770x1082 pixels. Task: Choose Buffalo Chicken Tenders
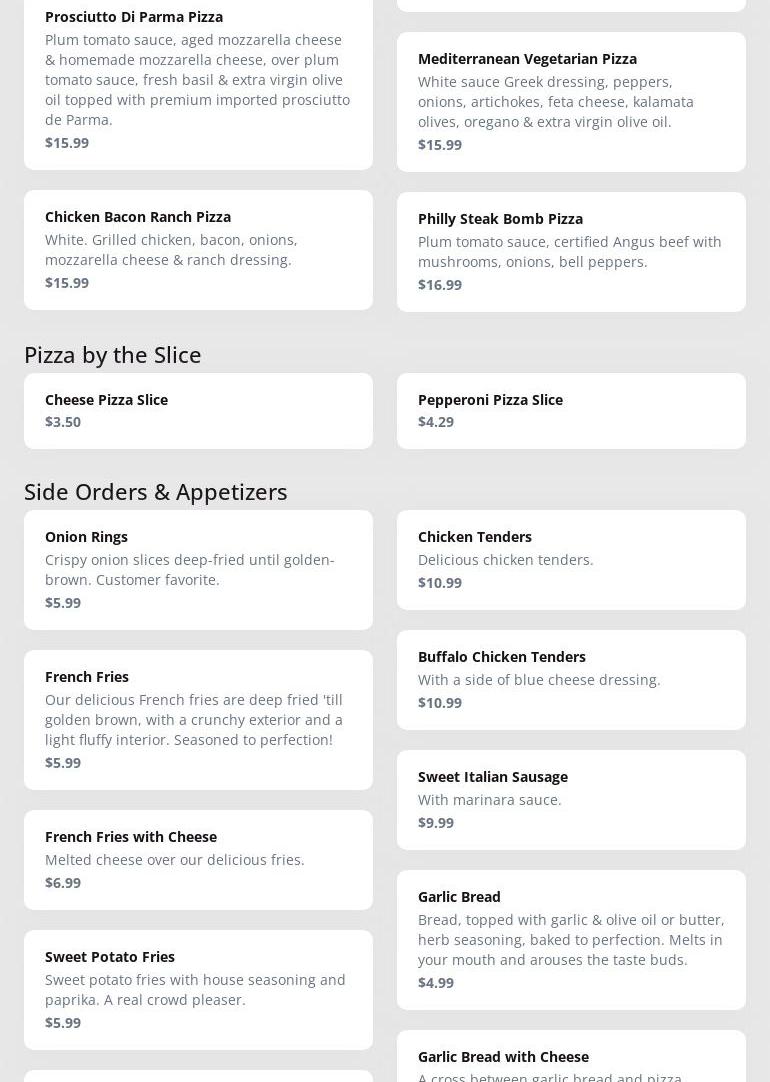pyautogui.click(x=571, y=679)
